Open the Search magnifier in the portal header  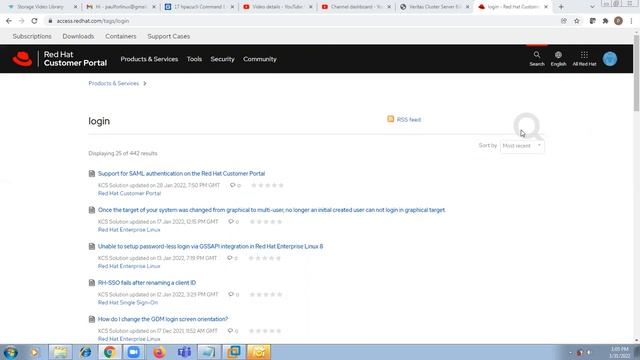click(x=537, y=59)
